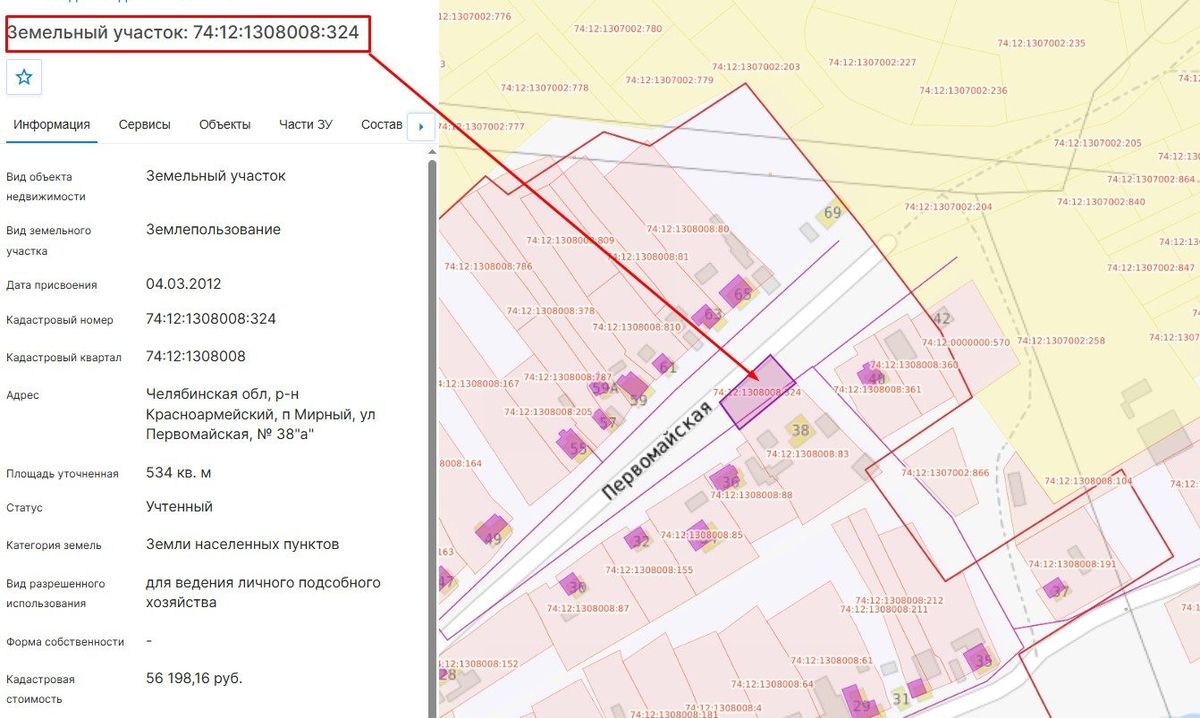The image size is (1200, 718).
Task: Click map parcel label 74:12:1308008:786
Action: click(488, 266)
